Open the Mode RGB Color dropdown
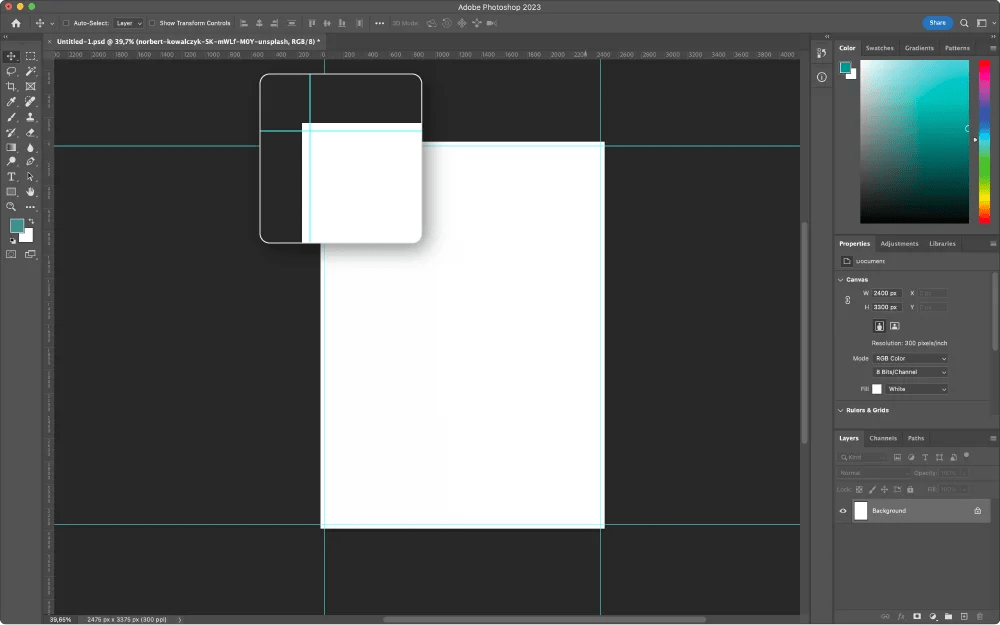This screenshot has width=1000, height=625. pyautogui.click(x=910, y=357)
